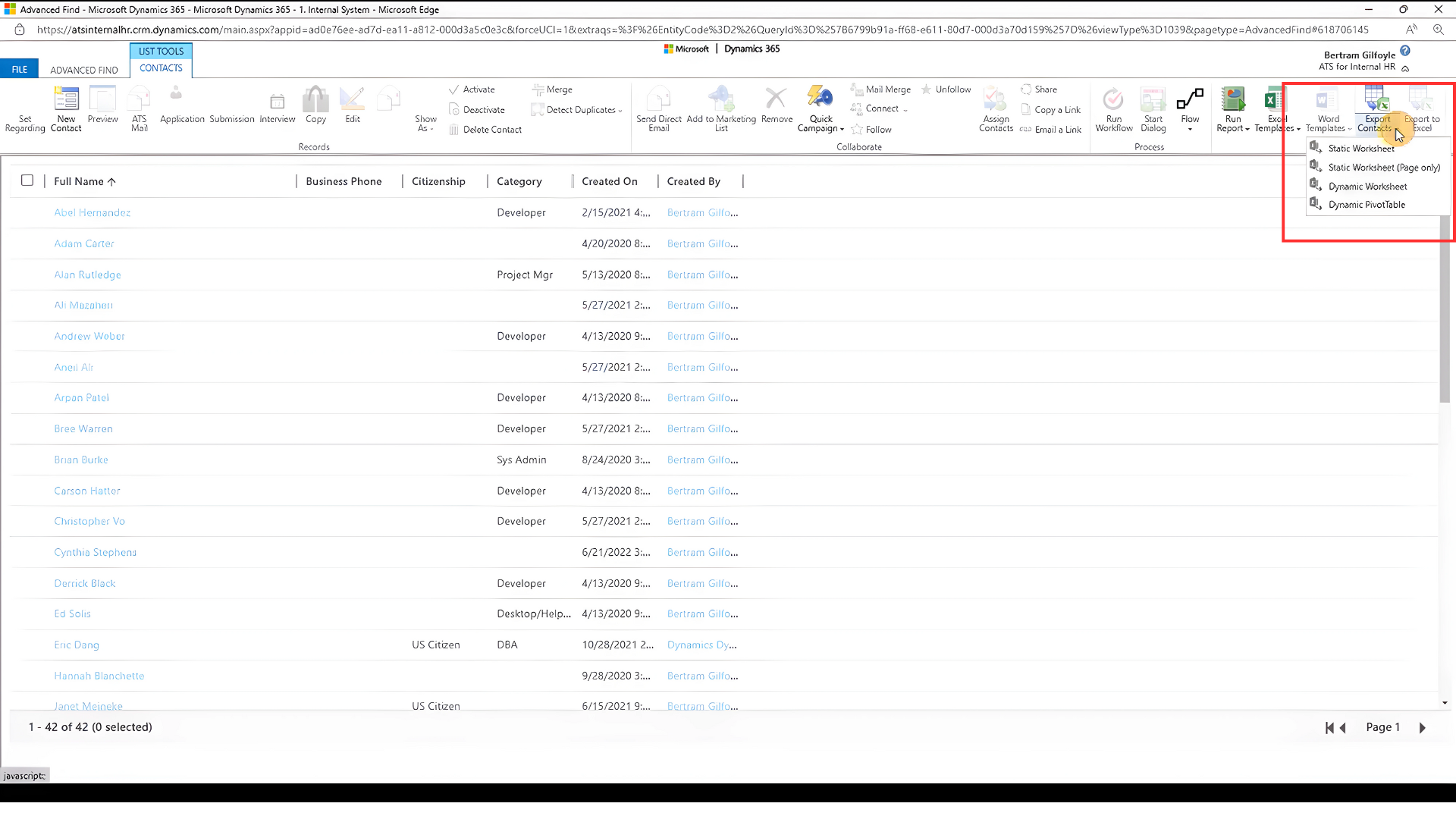Click Unfollow star icon

pos(926,89)
